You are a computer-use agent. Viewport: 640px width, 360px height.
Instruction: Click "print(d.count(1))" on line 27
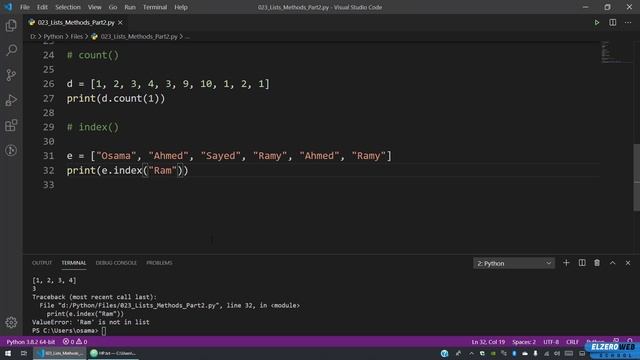[x=116, y=98]
